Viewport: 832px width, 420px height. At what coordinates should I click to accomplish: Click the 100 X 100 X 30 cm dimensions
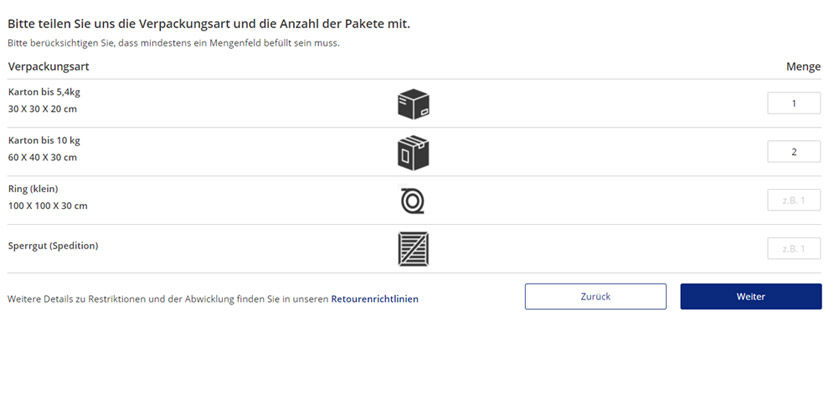point(47,206)
